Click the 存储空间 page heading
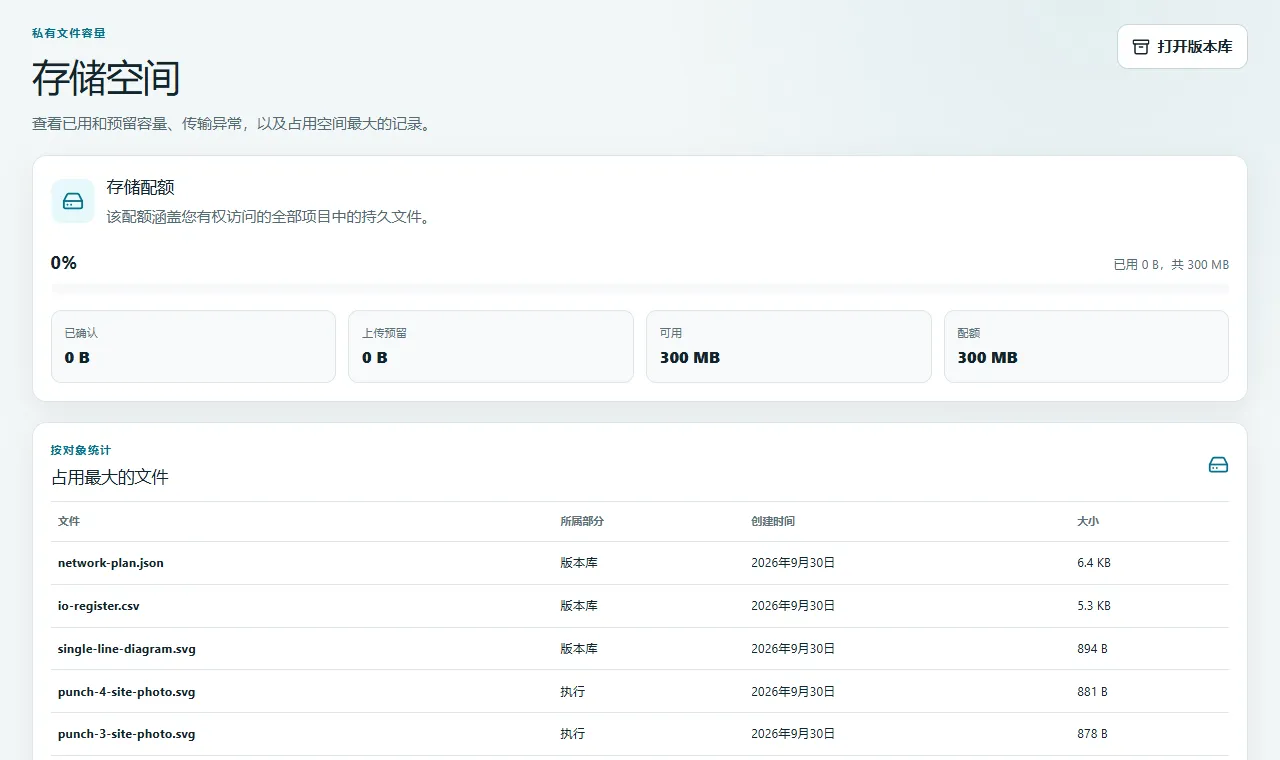The width and height of the screenshot is (1280, 760). pos(106,79)
